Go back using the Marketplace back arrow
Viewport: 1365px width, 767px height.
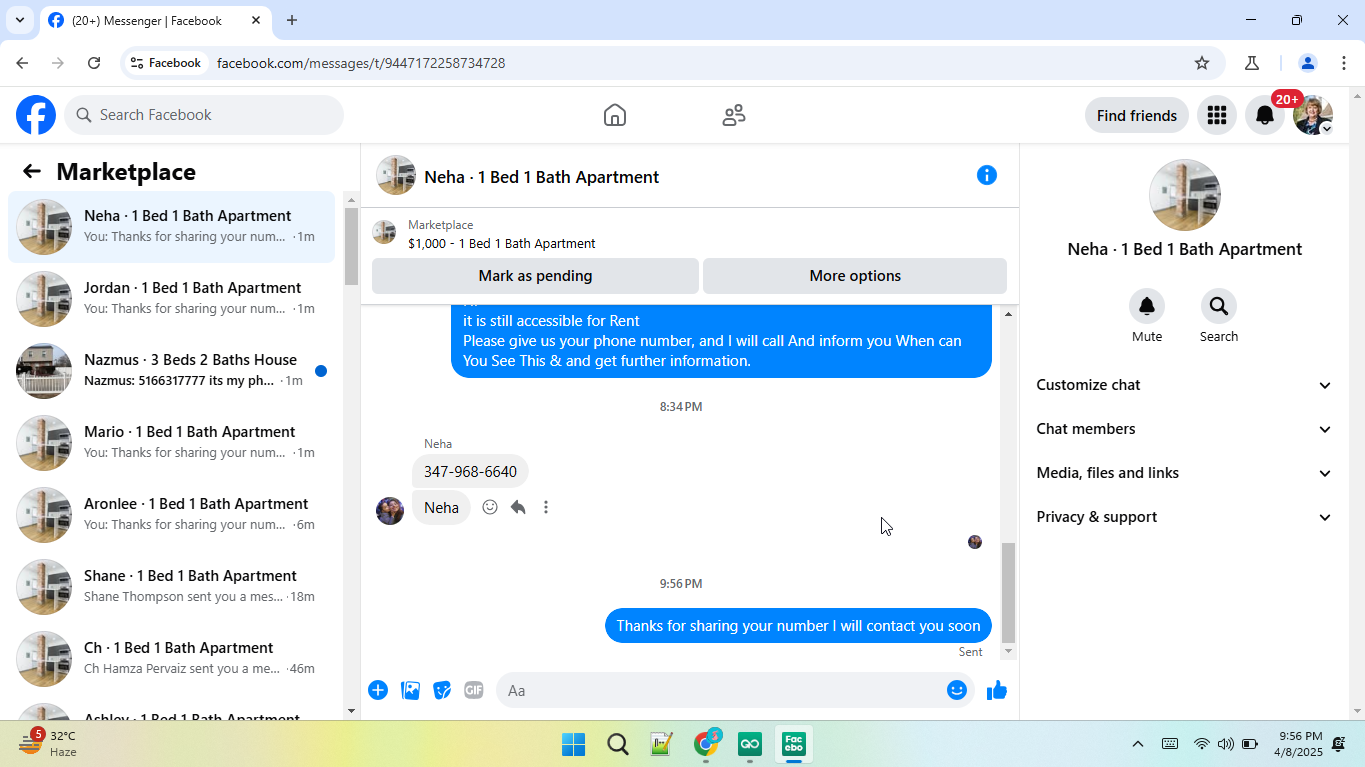coord(32,171)
